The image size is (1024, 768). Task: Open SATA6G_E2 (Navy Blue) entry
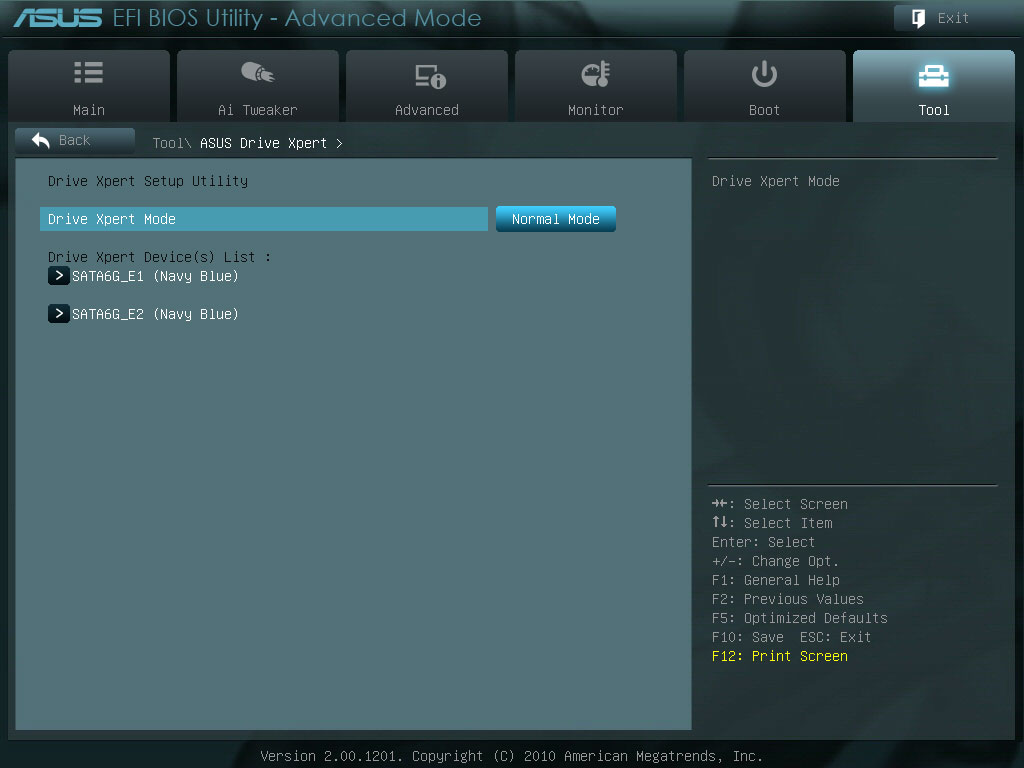click(x=155, y=314)
